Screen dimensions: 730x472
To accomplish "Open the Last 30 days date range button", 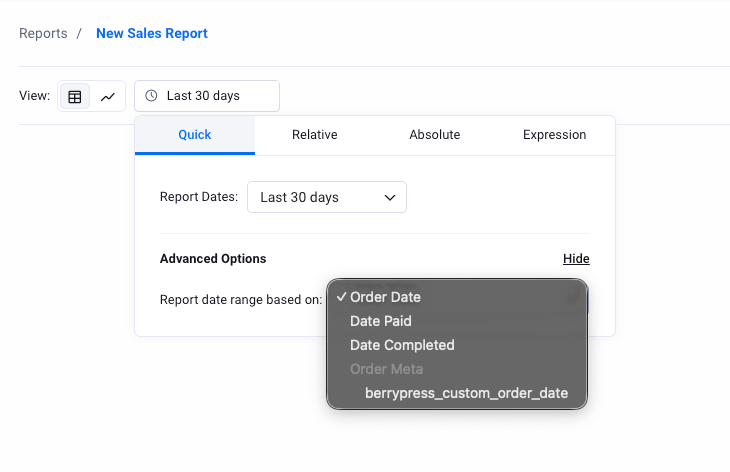I will 207,96.
